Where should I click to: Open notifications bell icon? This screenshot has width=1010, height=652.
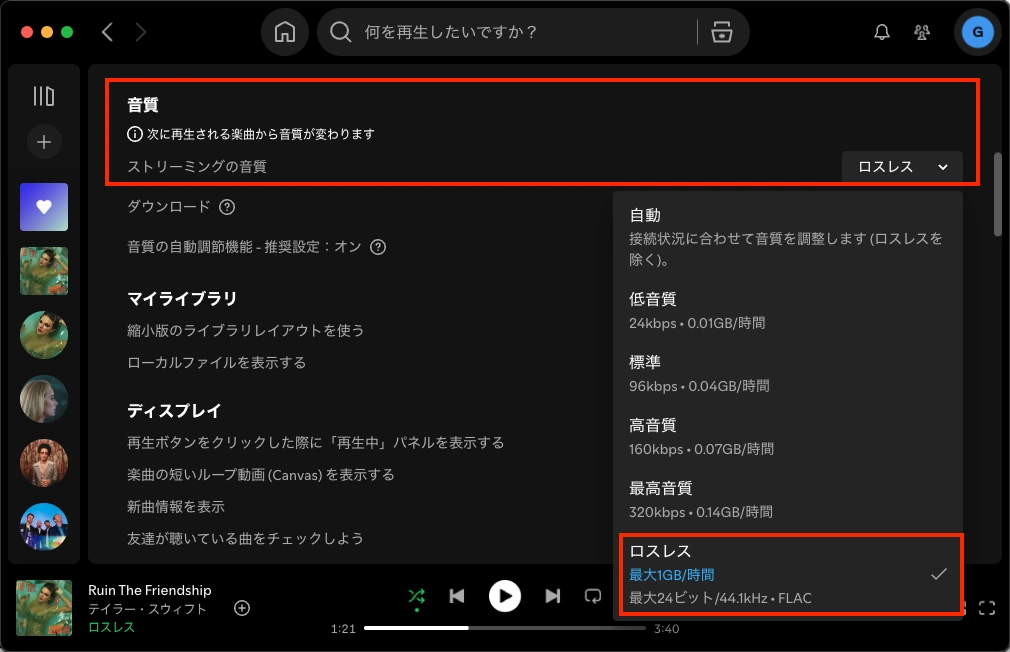[x=881, y=31]
